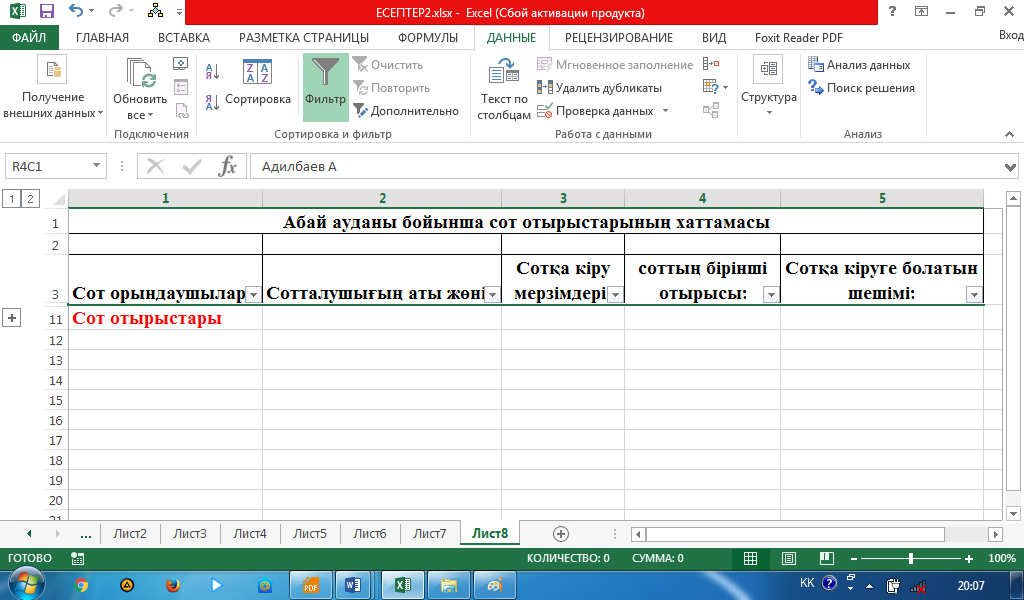Open Firefox from the taskbar
This screenshot has height=600, width=1024.
pyautogui.click(x=172, y=585)
